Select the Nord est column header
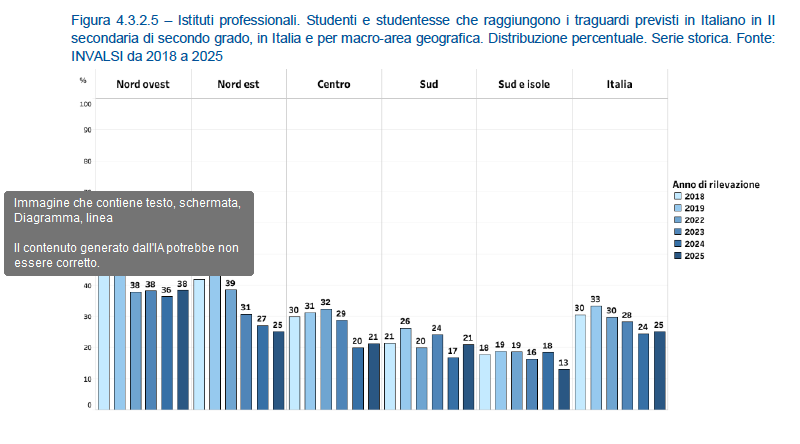The image size is (800, 444). (238, 84)
